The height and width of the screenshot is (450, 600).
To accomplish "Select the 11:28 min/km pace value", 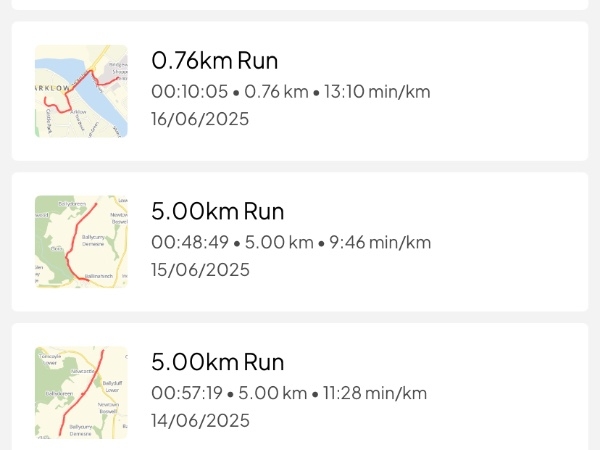I will click(x=375, y=393).
